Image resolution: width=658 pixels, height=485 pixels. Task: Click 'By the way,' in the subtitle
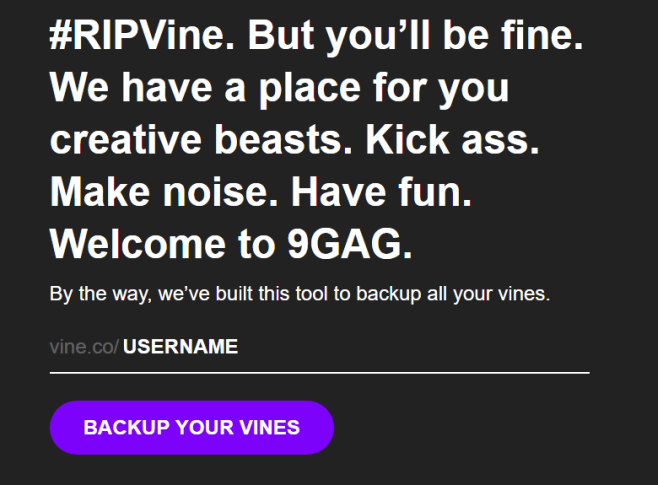[101, 294]
